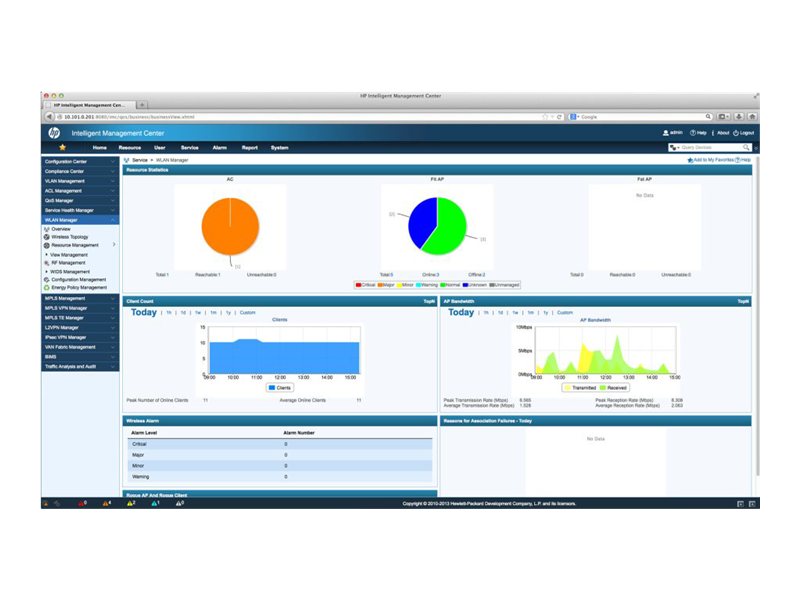Open the Service menu in the top navigation
800x600 pixels.
(x=191, y=147)
